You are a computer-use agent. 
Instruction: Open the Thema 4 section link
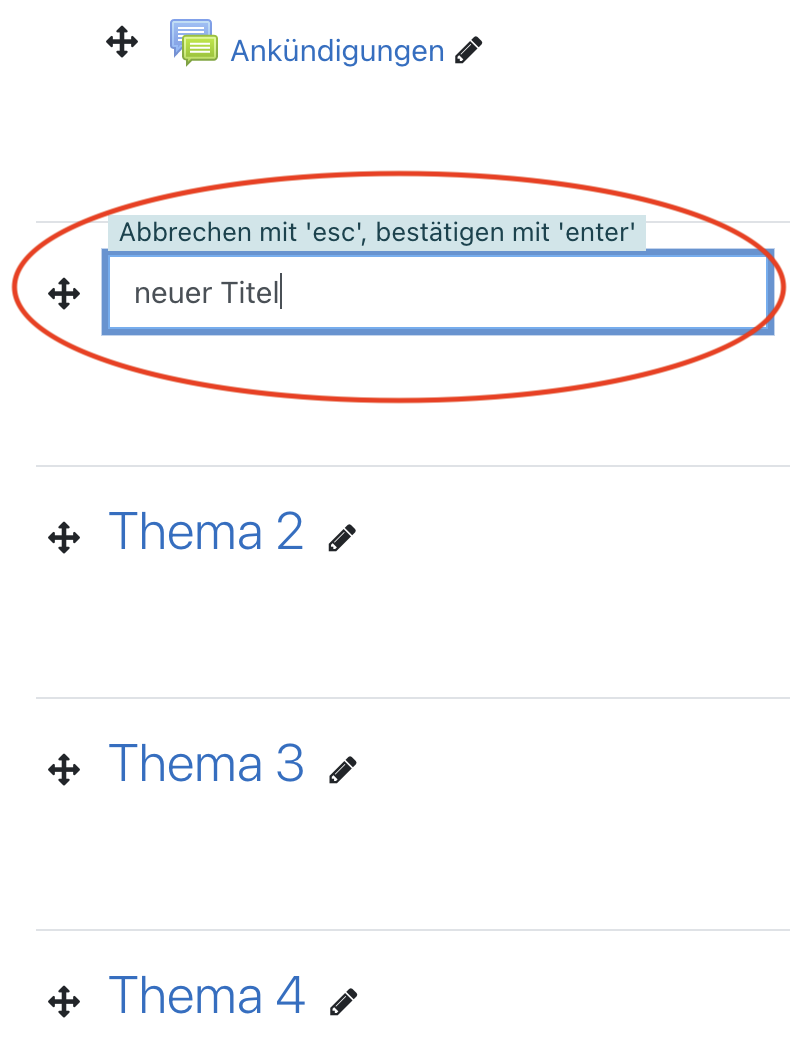(207, 996)
